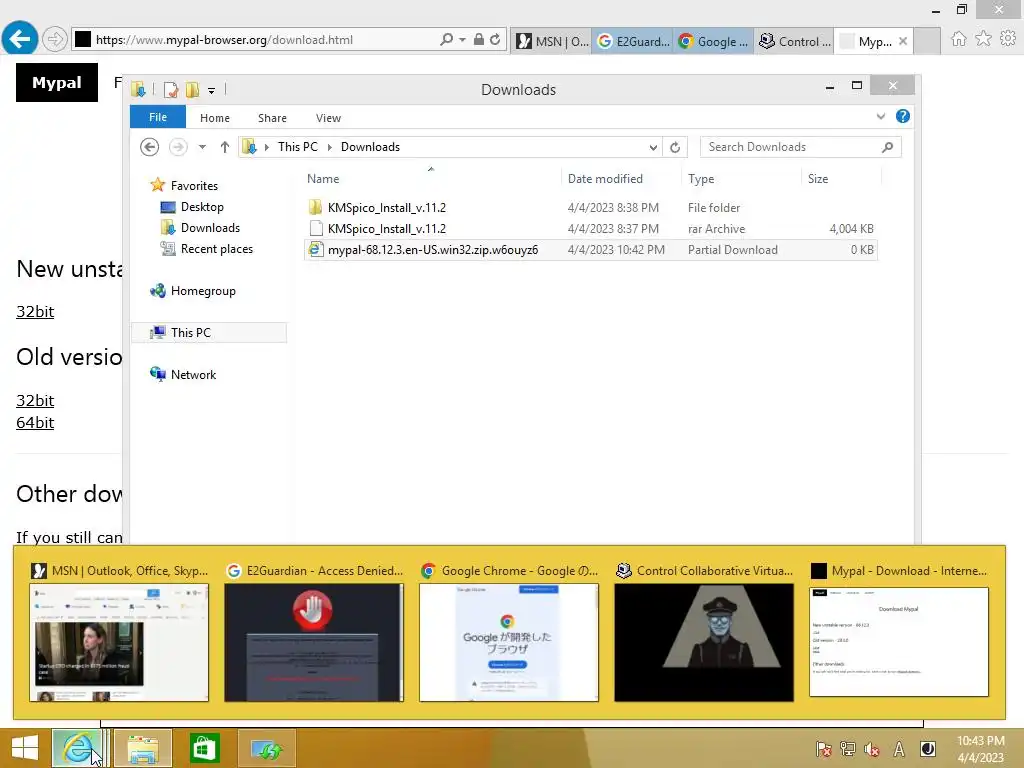
Task: Open previous locations dropdown in path bar
Action: 653,148
